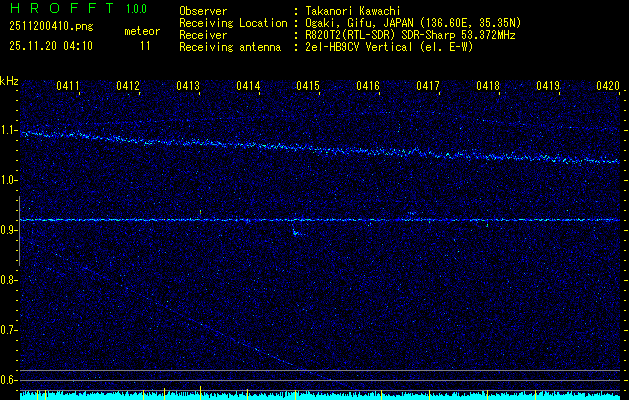
Task: Click the 0420 time marker
Action: pos(608,87)
